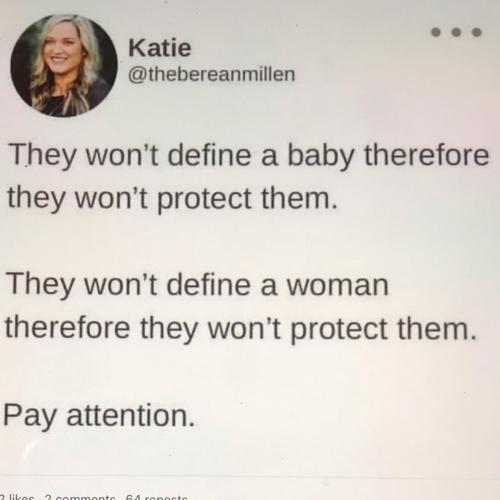
Task: Click the word 'attention.' in the last line
Action: click(131, 415)
